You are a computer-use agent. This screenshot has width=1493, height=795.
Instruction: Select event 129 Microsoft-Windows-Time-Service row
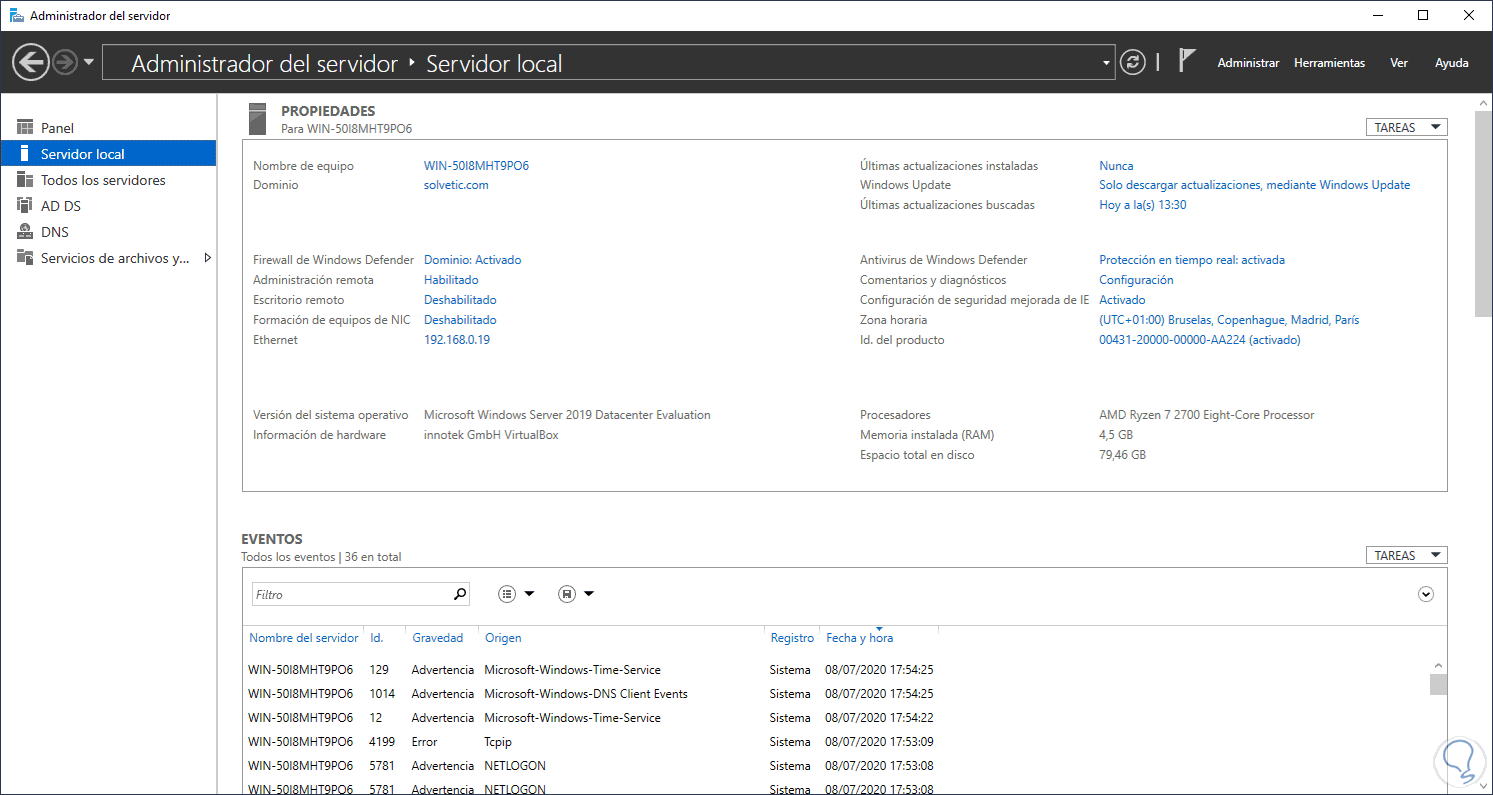click(591, 670)
